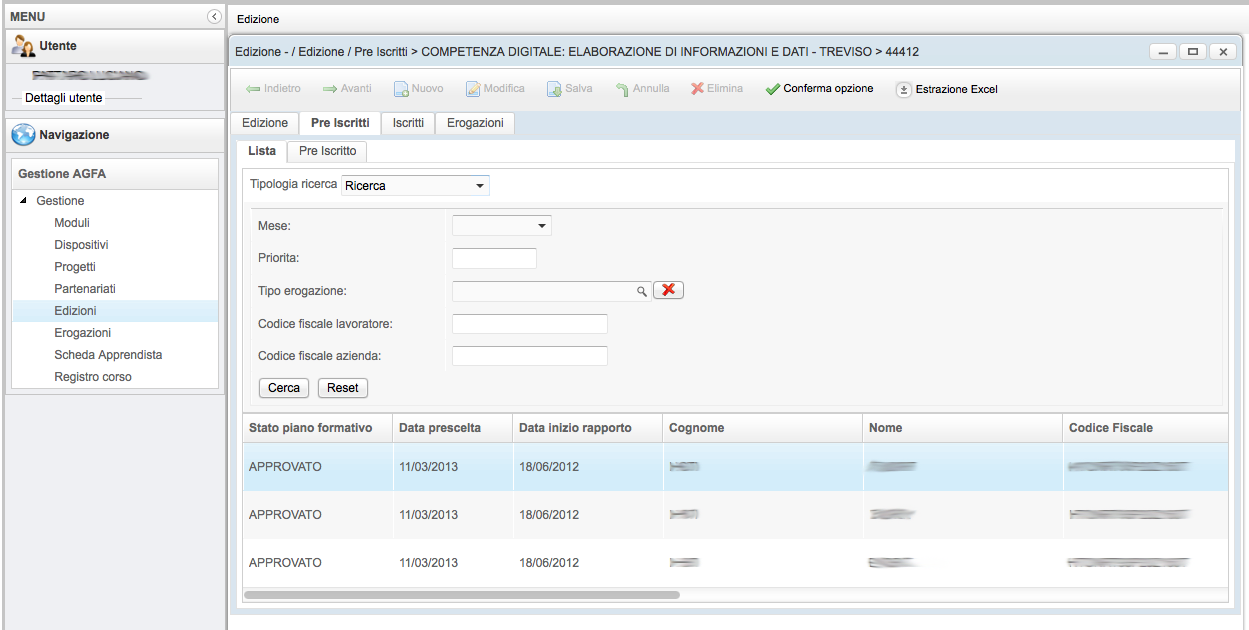Click the Elimina red cross toolbar icon
Screen dimensions: 1249x630
[x=697, y=89]
